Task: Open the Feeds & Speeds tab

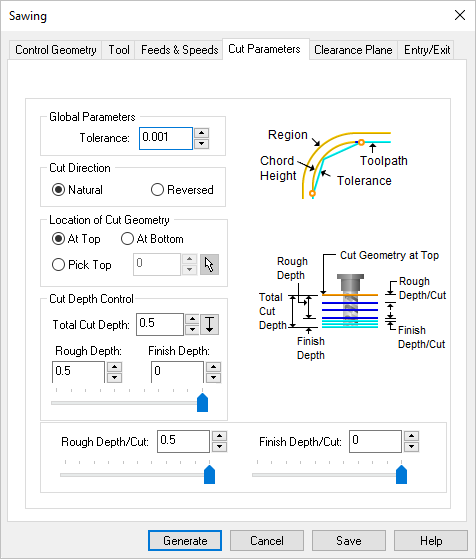Action: [179, 50]
